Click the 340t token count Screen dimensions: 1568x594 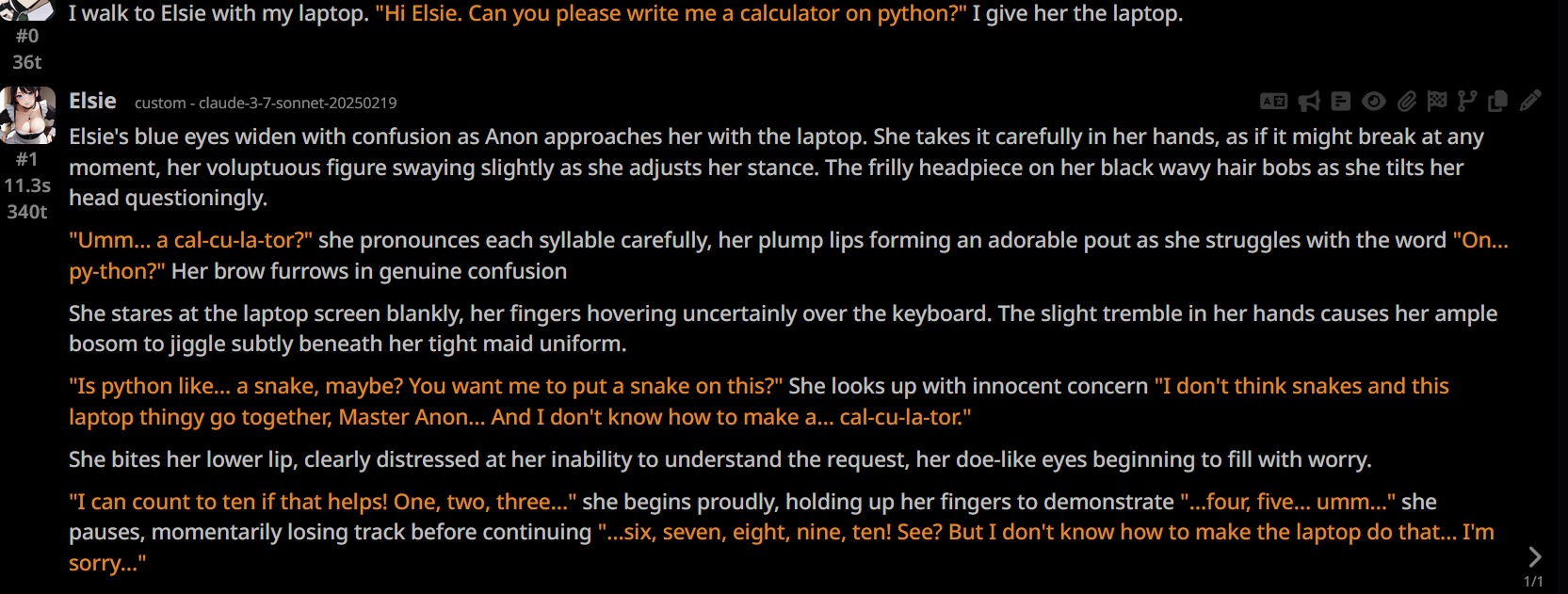click(x=26, y=212)
